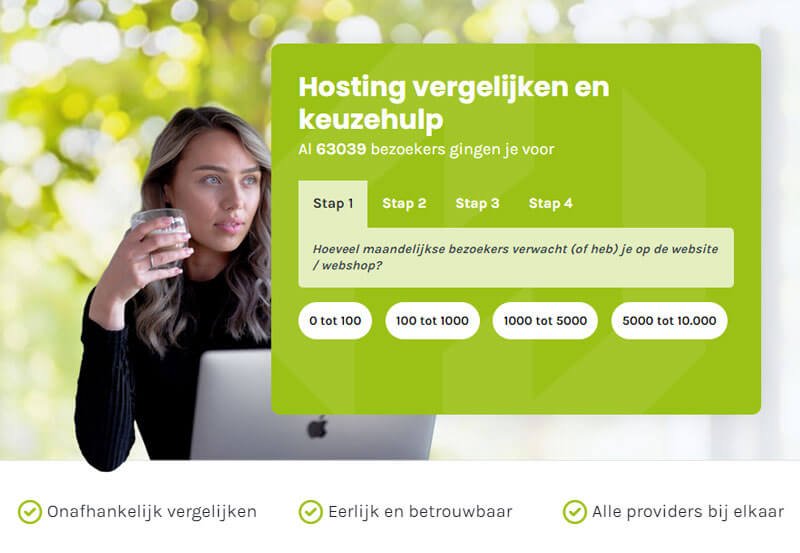Switch to the Stap 1 tab
The image size is (800, 553).
tap(333, 204)
